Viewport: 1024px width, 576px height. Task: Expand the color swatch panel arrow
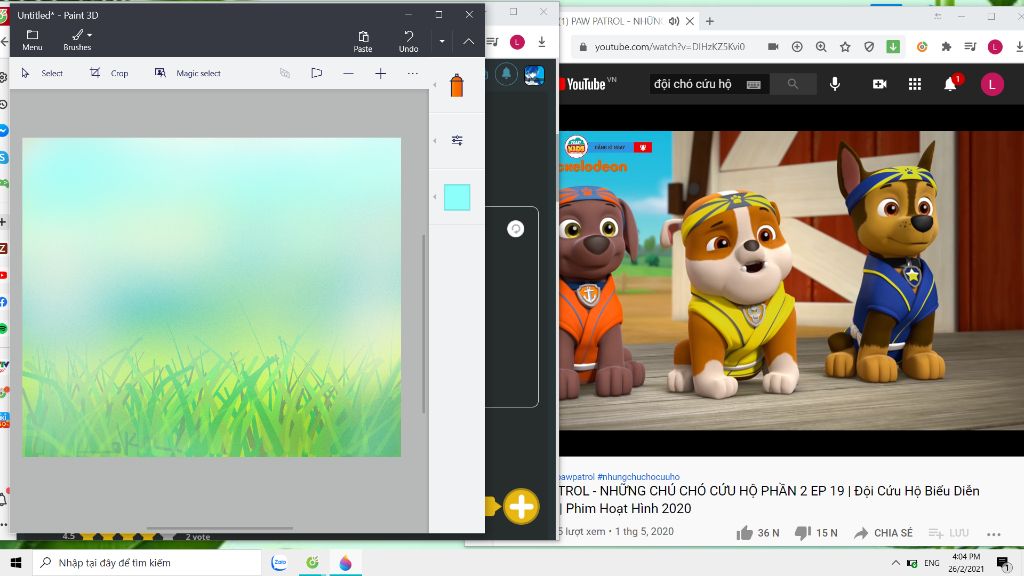(x=435, y=197)
